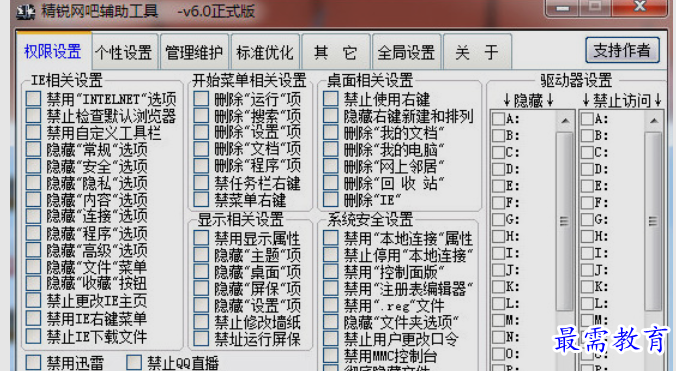Click up arrow of 禁止访问 list scrollbar

653,121
